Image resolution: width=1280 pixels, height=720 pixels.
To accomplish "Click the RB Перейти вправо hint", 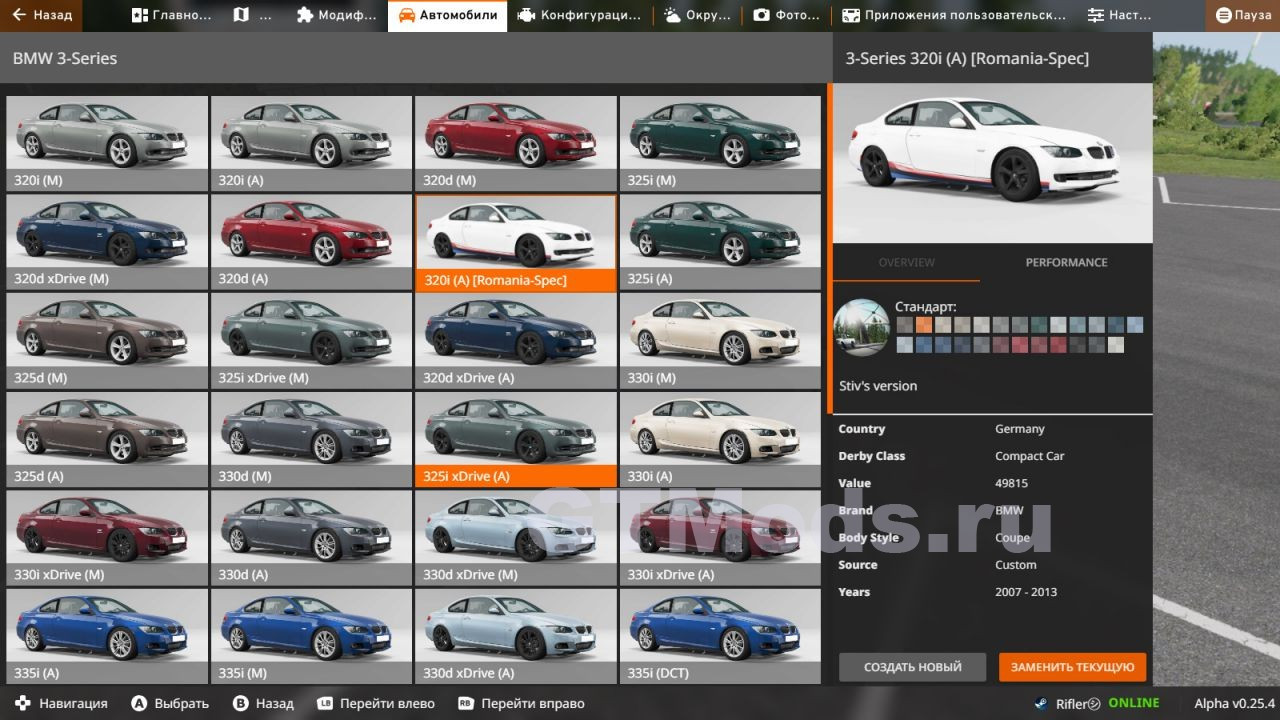I will click(521, 703).
